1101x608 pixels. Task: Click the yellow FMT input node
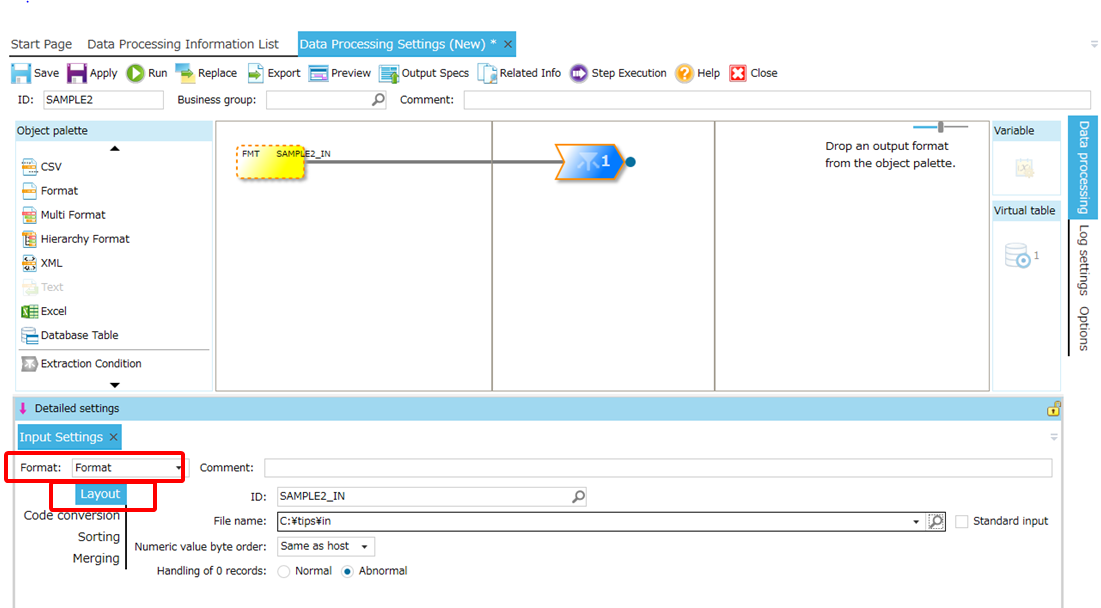coord(270,162)
